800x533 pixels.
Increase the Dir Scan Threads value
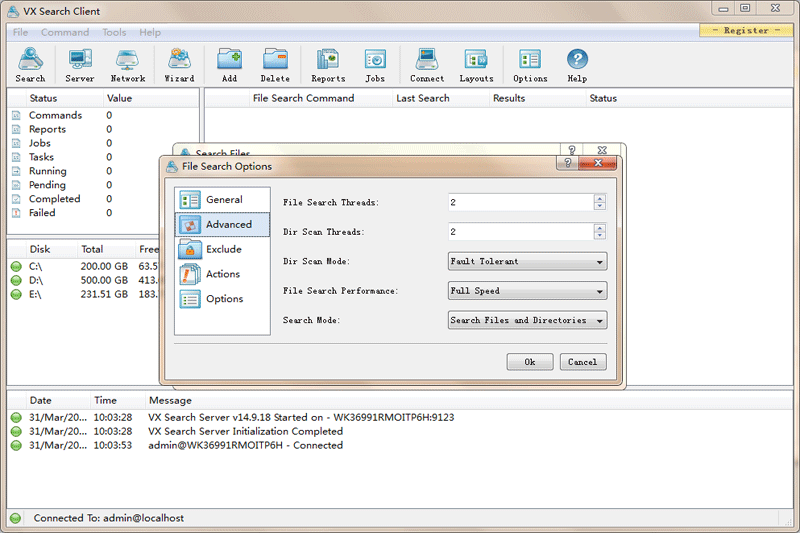tap(600, 229)
